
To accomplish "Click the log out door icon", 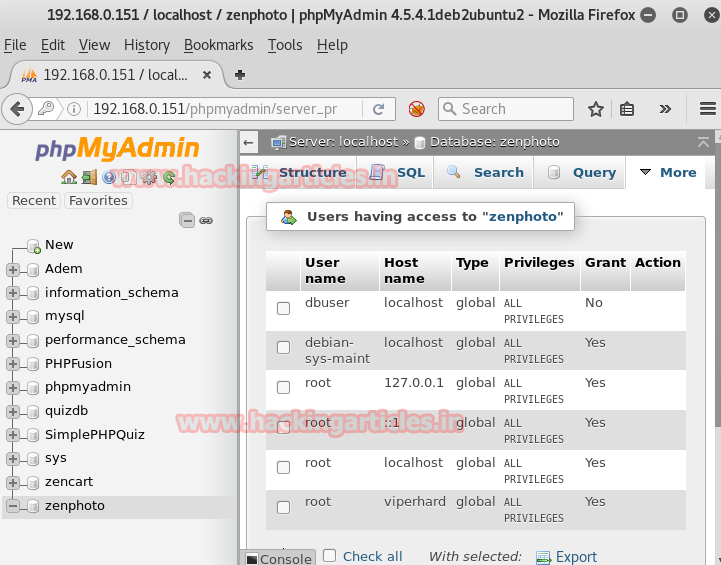I will pos(89,177).
